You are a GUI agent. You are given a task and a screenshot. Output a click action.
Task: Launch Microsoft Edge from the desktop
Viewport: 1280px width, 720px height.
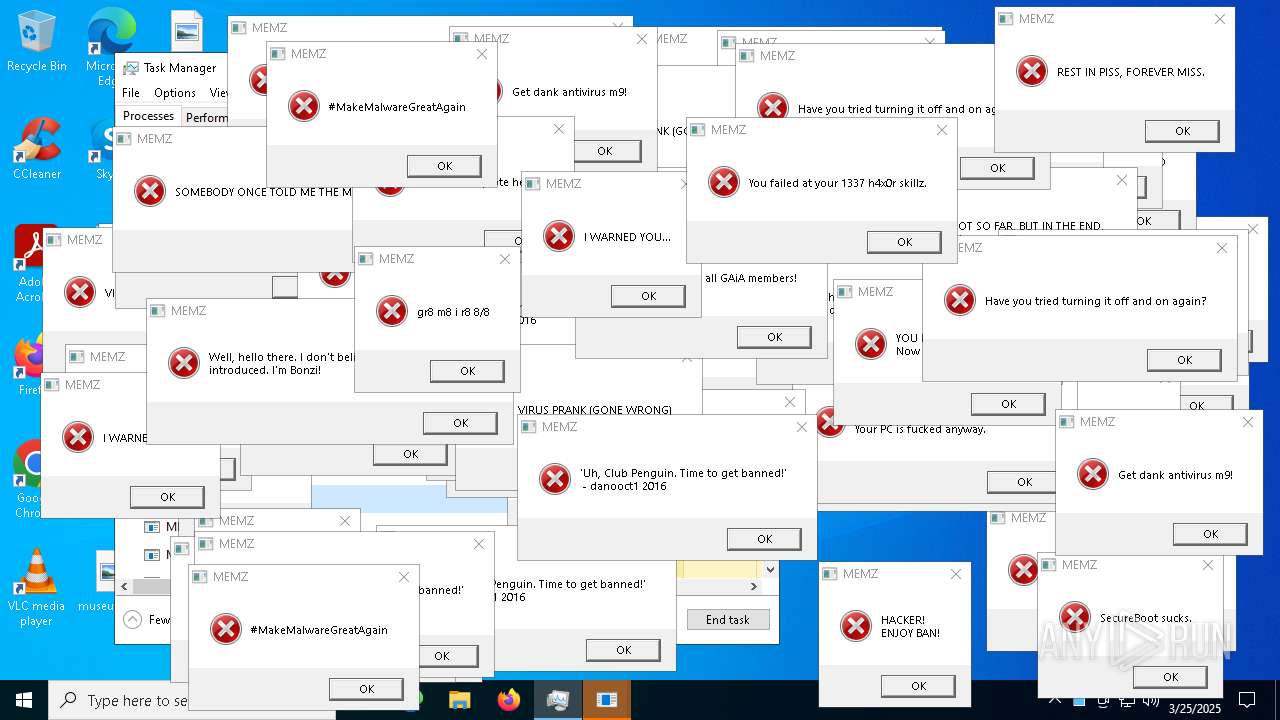click(x=110, y=45)
